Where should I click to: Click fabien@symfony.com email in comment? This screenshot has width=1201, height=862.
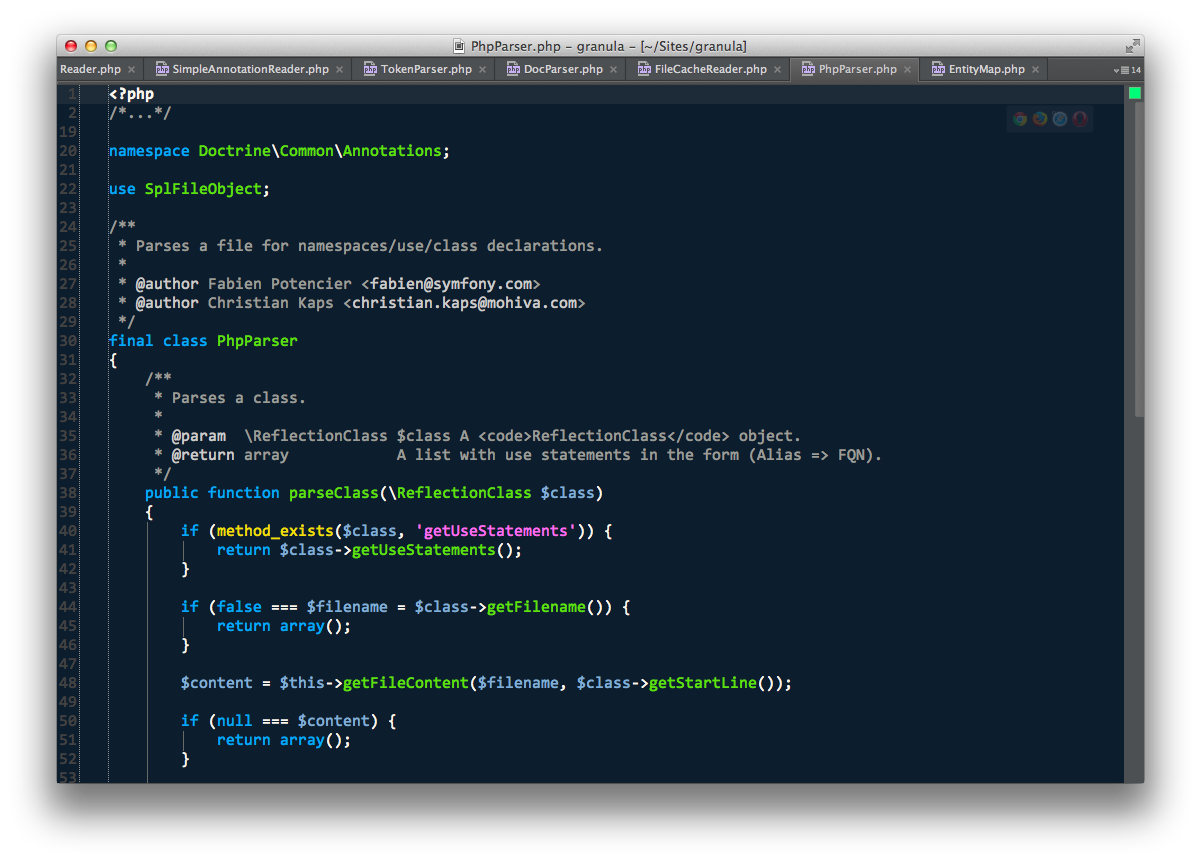pos(451,284)
